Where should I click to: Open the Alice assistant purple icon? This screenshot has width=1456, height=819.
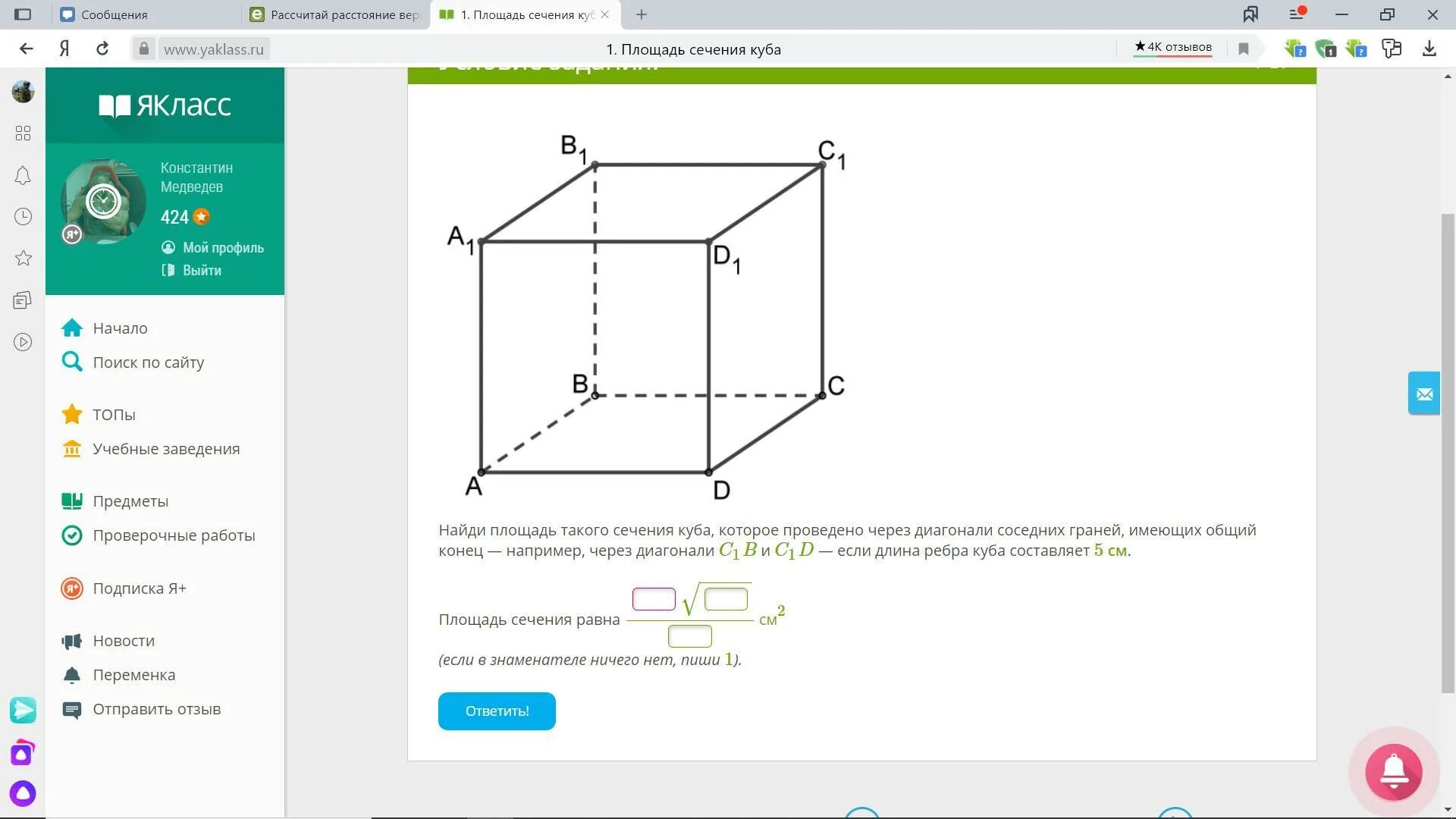(x=23, y=793)
